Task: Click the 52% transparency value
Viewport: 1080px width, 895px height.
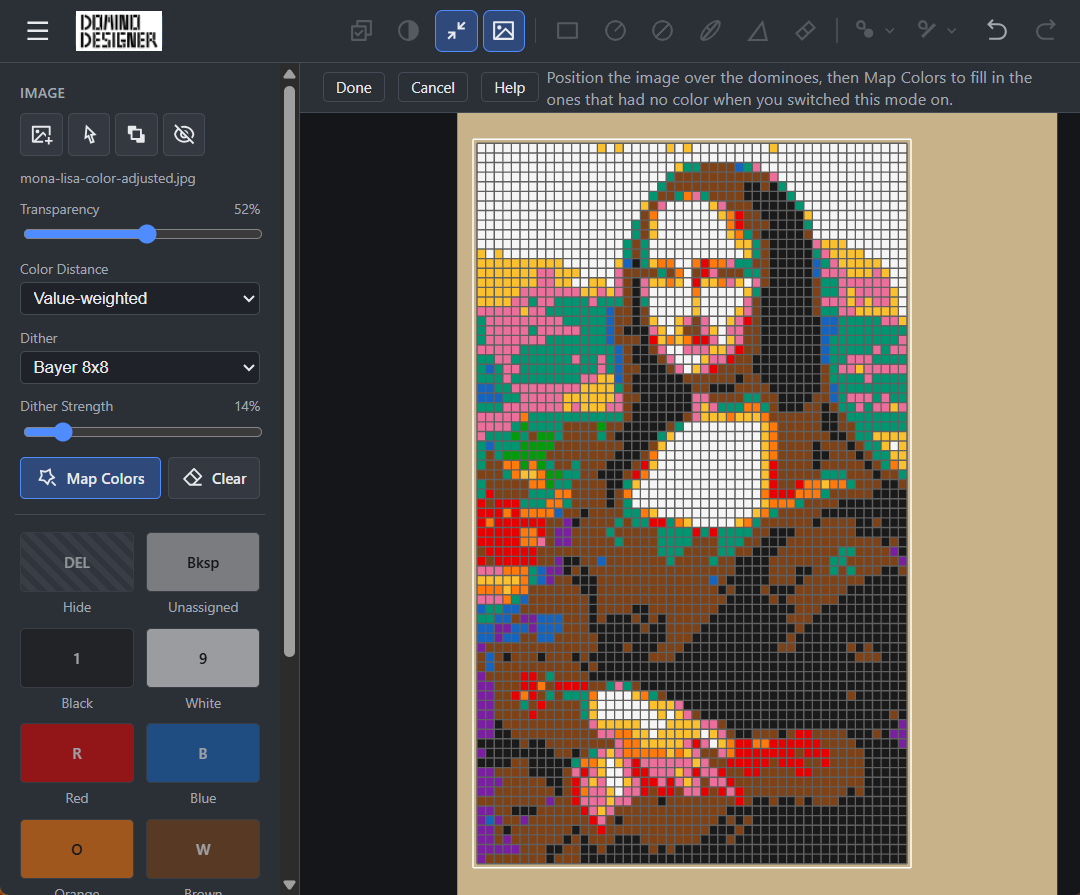Action: pos(247,209)
